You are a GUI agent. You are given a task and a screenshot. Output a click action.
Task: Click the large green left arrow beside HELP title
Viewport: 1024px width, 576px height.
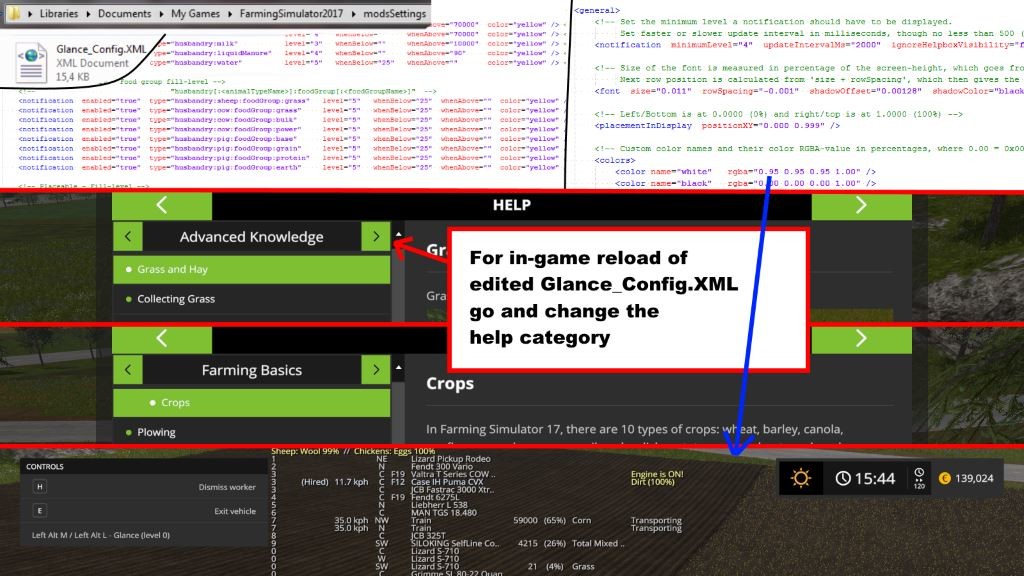(x=162, y=205)
